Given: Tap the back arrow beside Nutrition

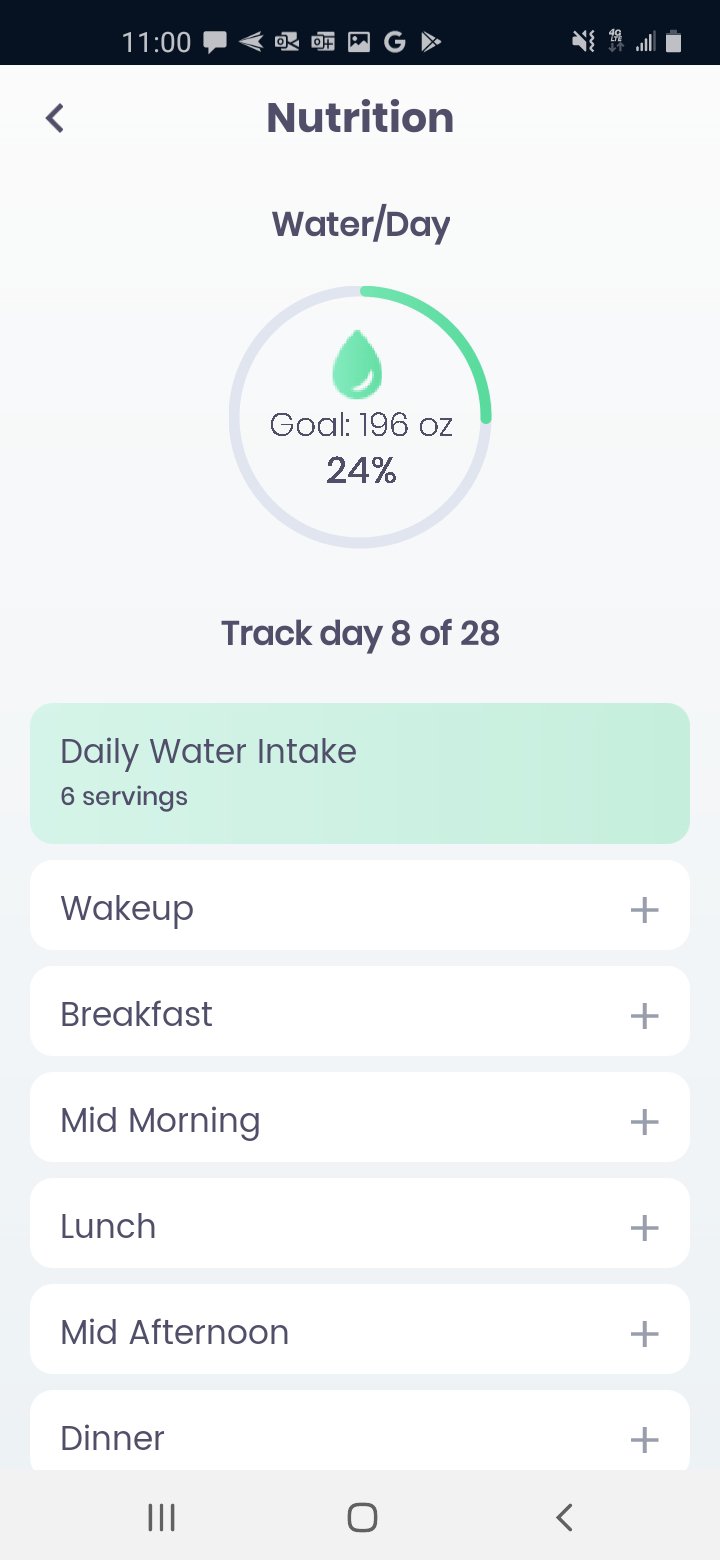Looking at the screenshot, I should pos(55,118).
